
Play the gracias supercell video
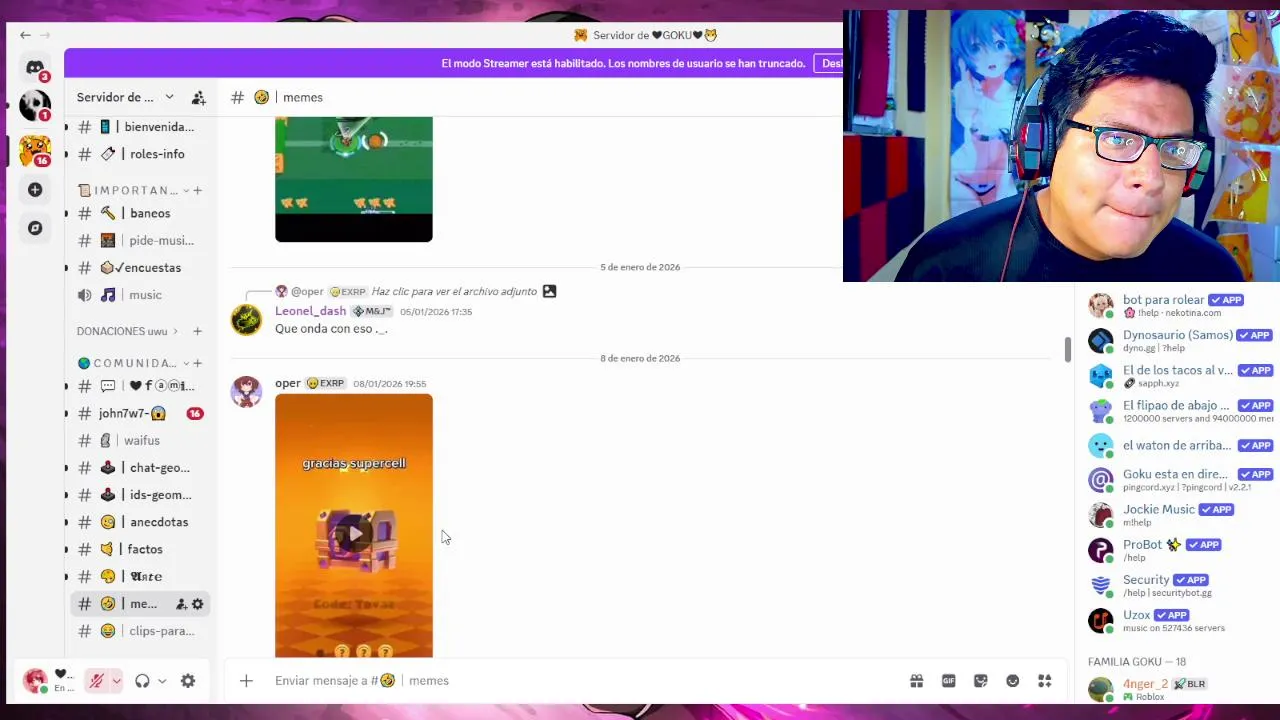354,534
